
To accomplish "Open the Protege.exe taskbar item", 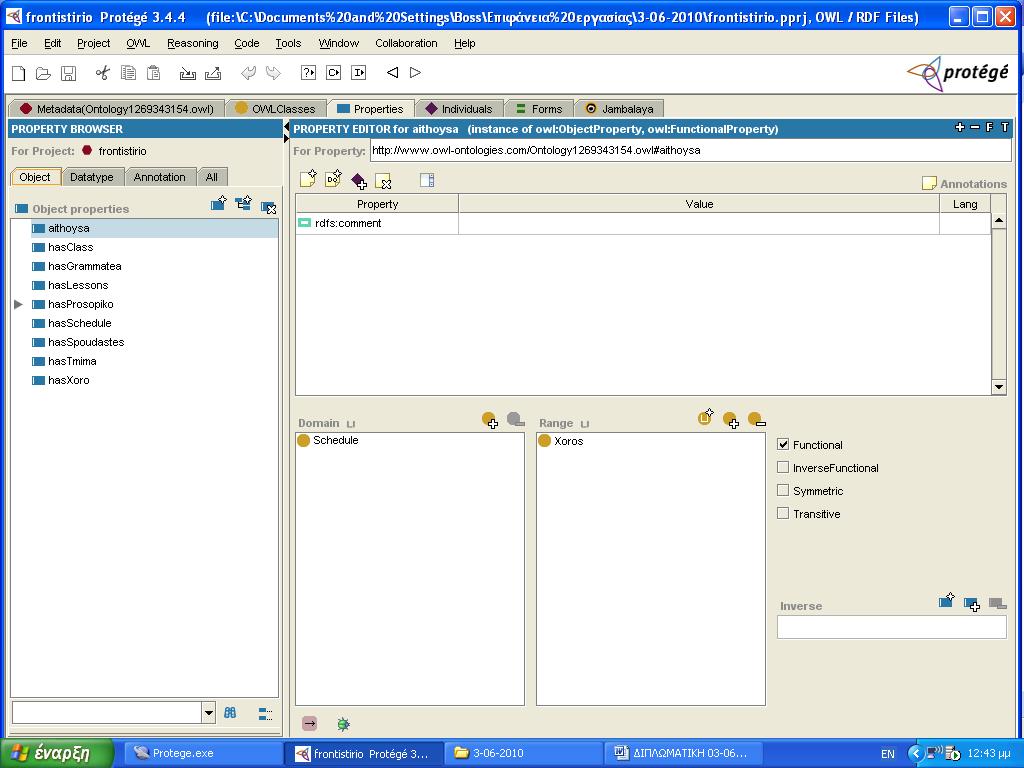I will tap(202, 753).
